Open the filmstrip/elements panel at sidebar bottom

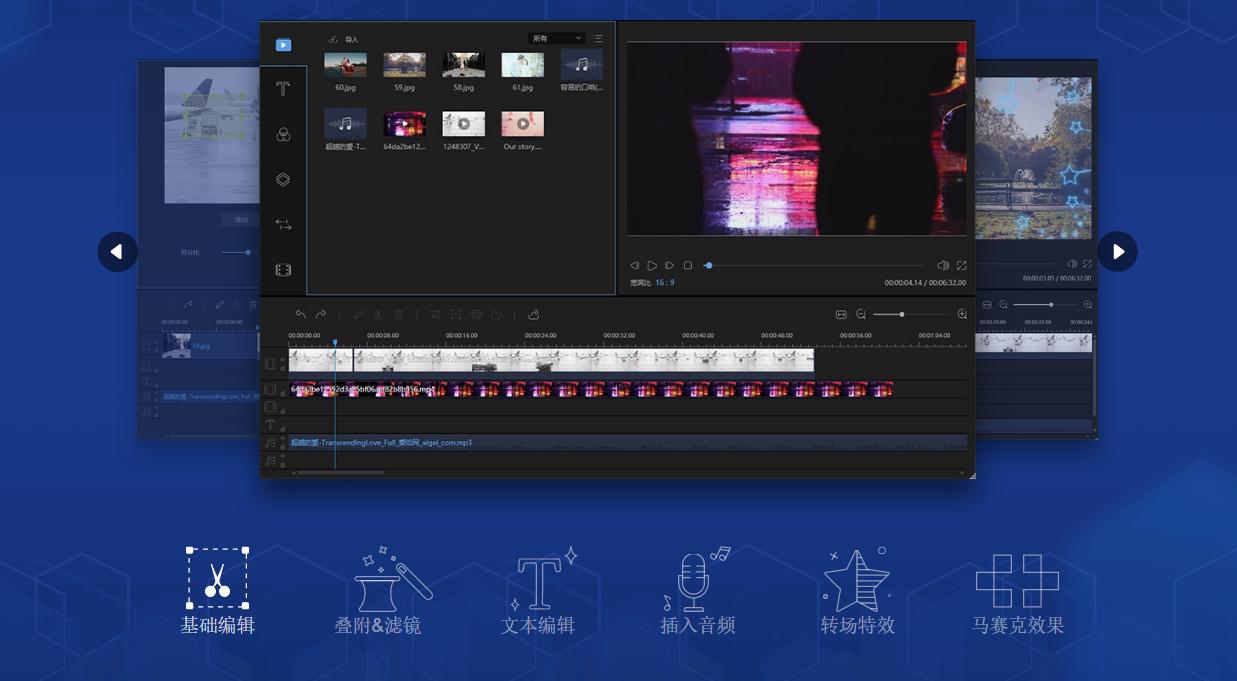click(x=283, y=269)
